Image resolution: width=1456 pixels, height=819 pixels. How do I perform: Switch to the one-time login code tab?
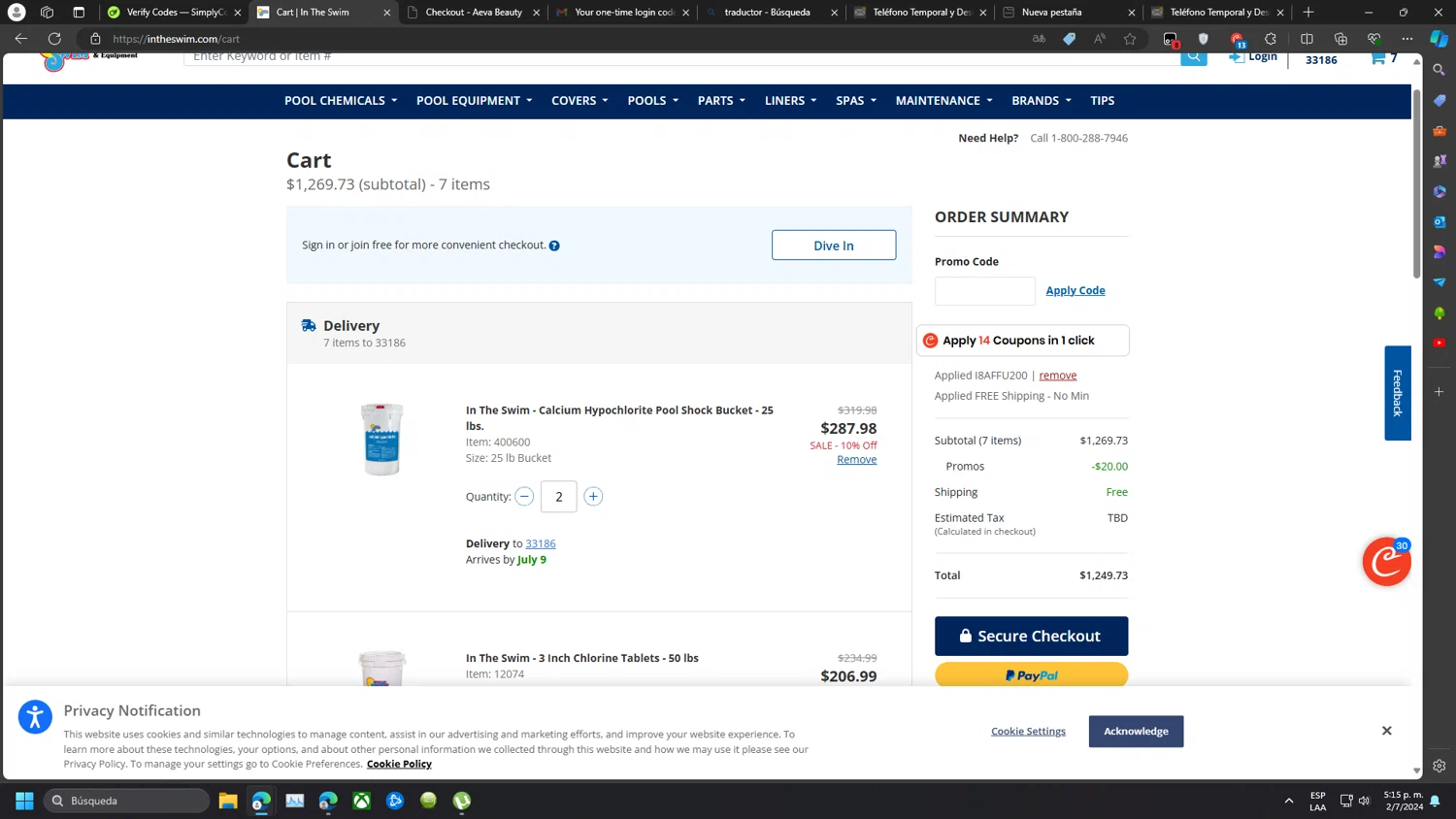pyautogui.click(x=621, y=13)
